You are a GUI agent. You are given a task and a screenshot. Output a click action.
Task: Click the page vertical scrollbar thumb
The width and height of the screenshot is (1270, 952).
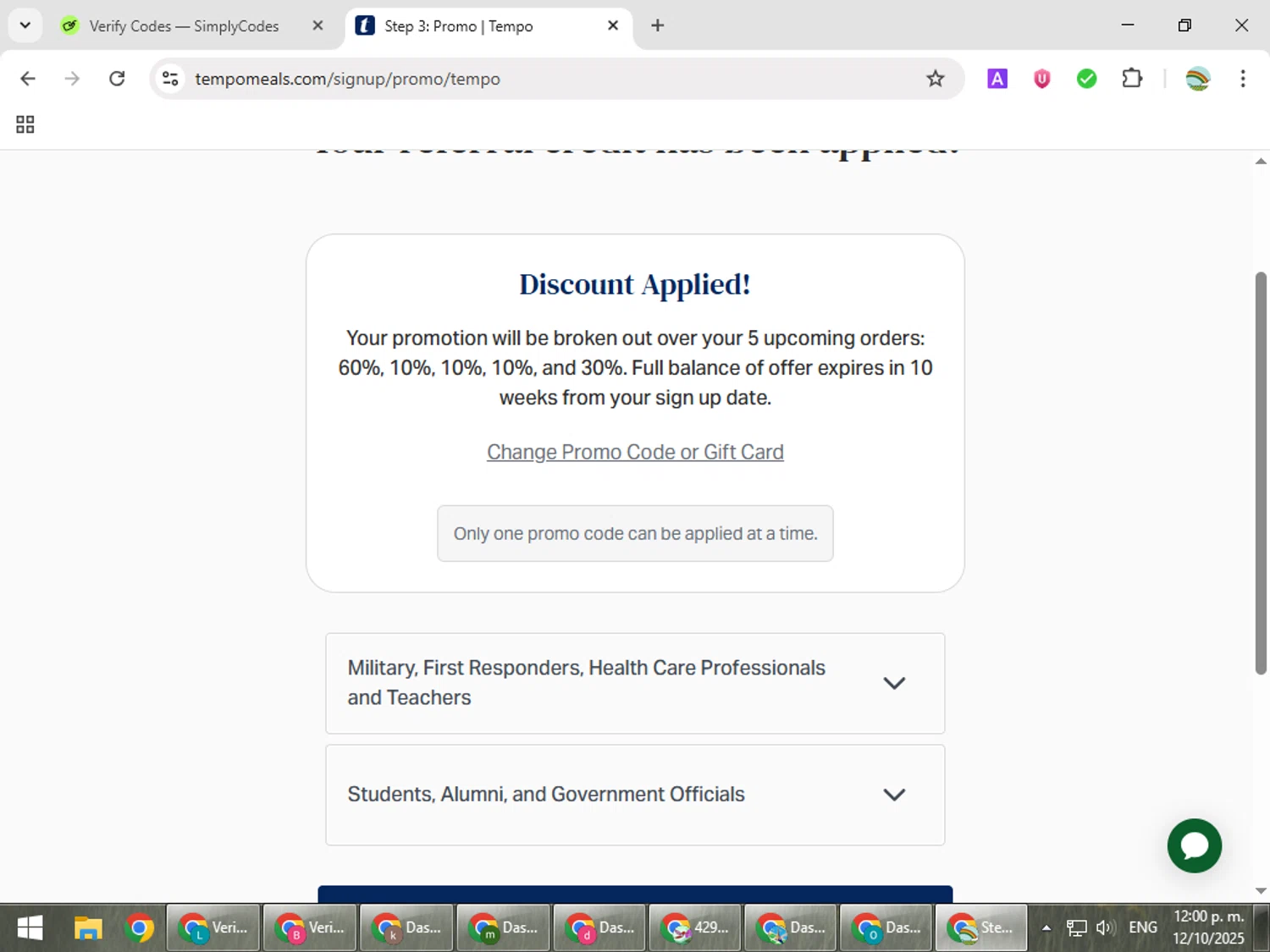click(1261, 474)
